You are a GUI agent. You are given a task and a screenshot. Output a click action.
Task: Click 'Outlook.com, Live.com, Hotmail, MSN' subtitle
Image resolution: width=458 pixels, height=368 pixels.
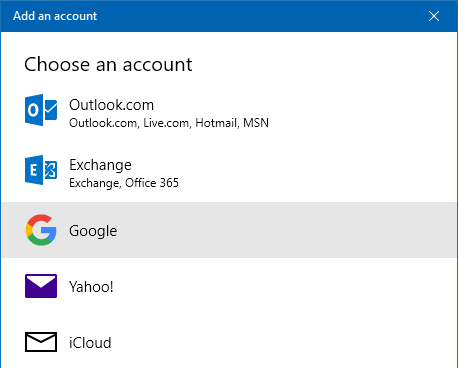click(x=169, y=123)
